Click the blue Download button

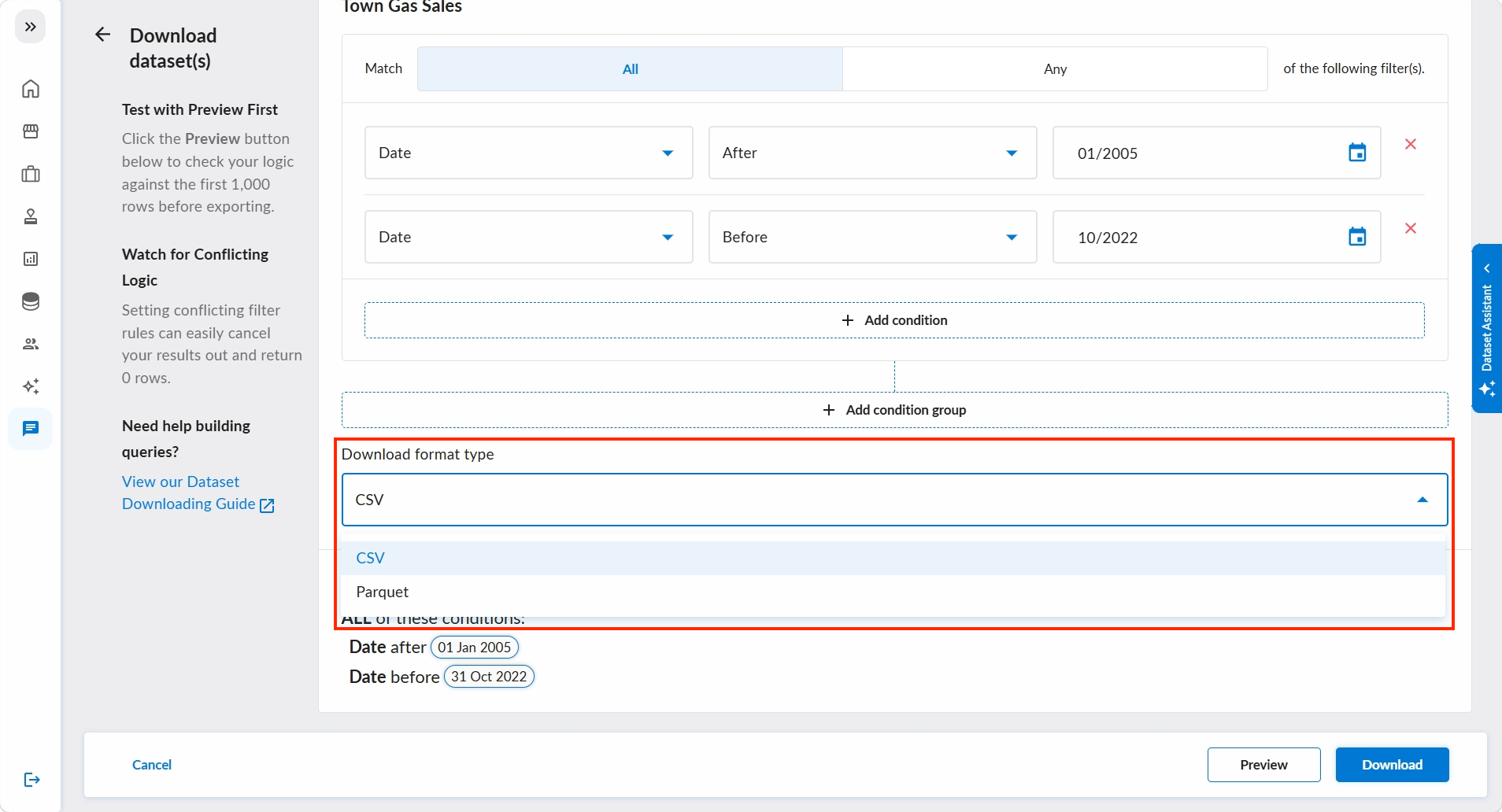[x=1392, y=765]
